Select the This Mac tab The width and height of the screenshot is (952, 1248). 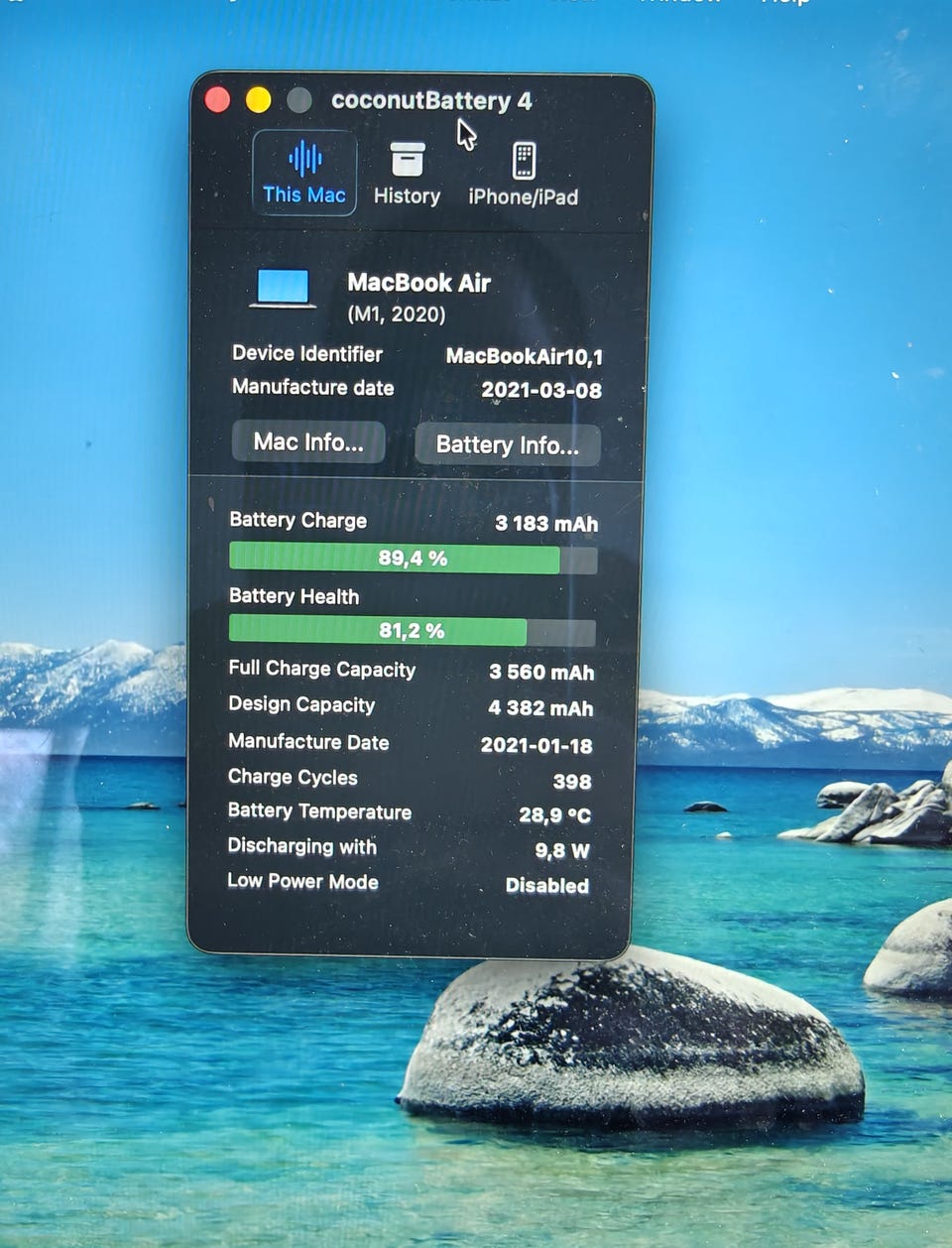point(304,173)
